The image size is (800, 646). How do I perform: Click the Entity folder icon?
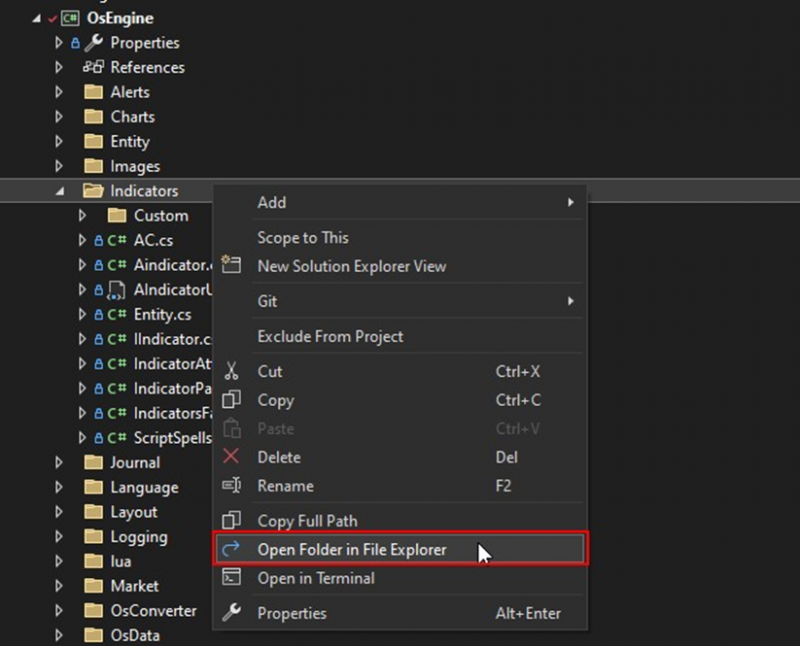click(93, 141)
